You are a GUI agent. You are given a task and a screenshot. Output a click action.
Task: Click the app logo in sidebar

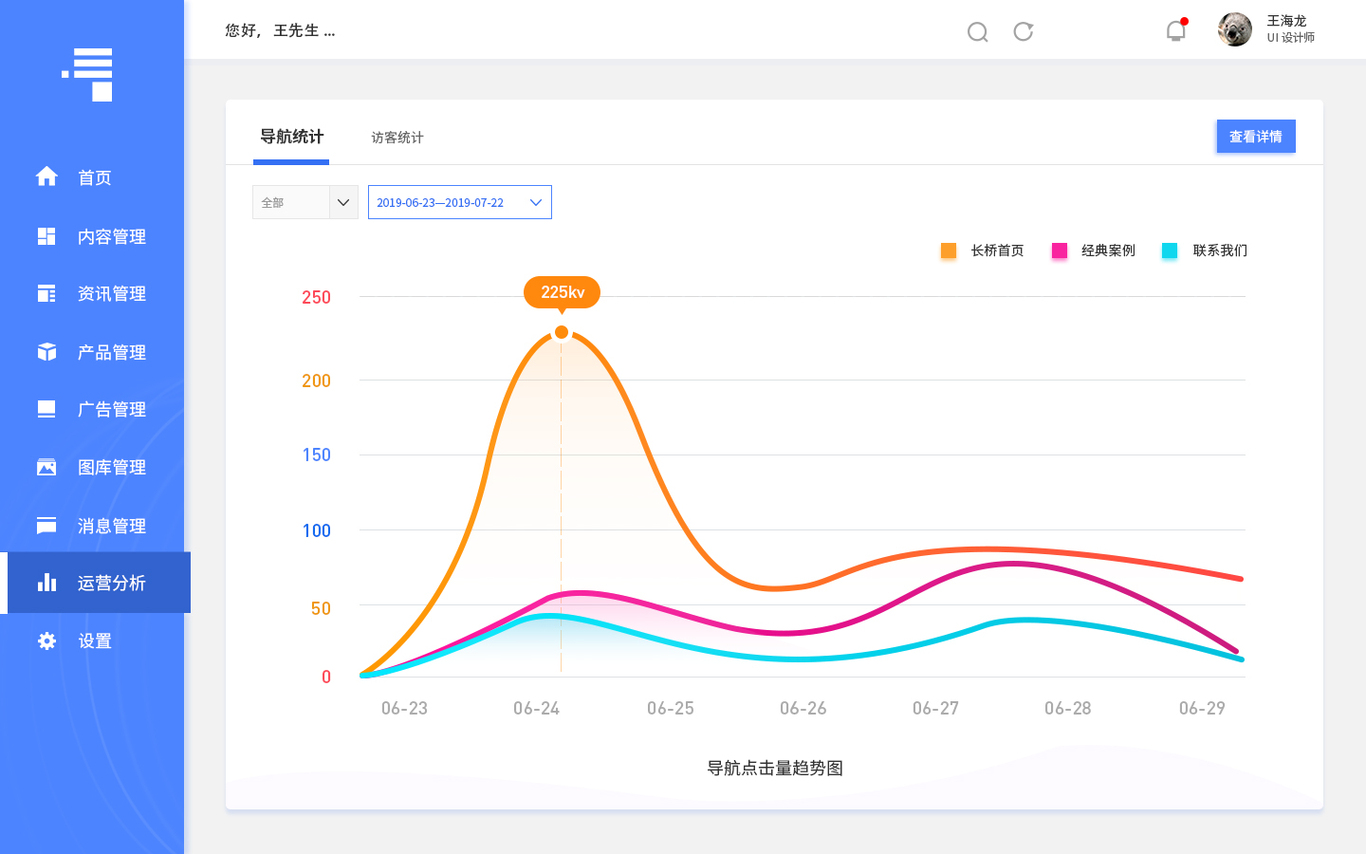click(88, 75)
